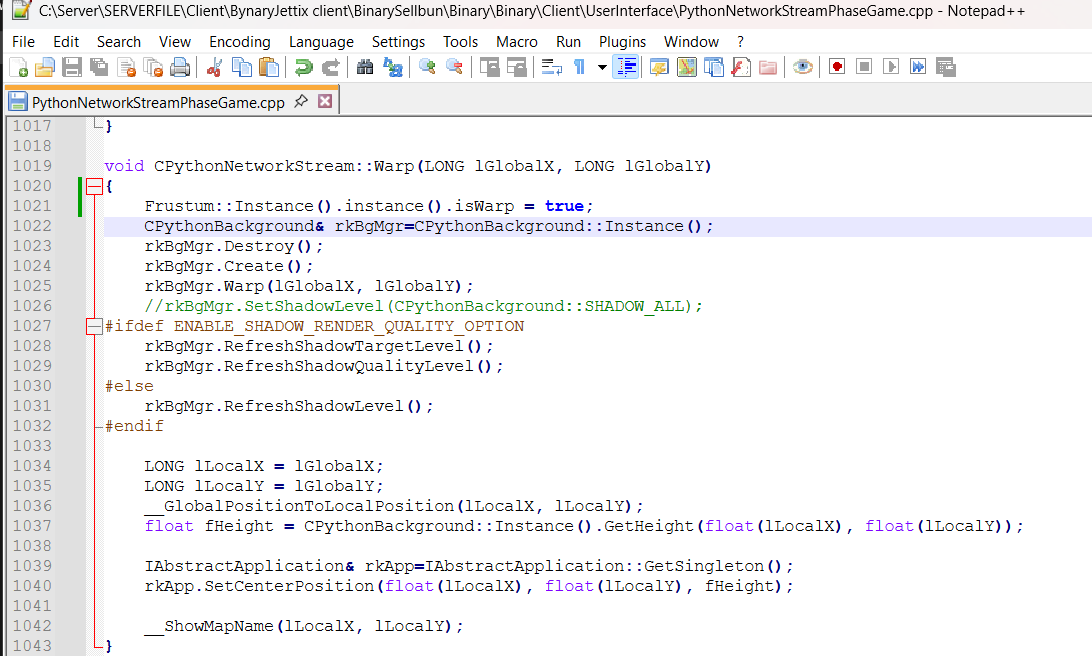
Task: Open the user defined language dialog
Action: pos(659,68)
